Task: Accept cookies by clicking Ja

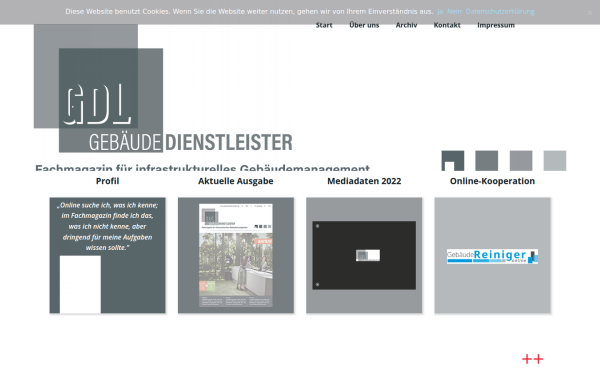Action: click(x=440, y=11)
